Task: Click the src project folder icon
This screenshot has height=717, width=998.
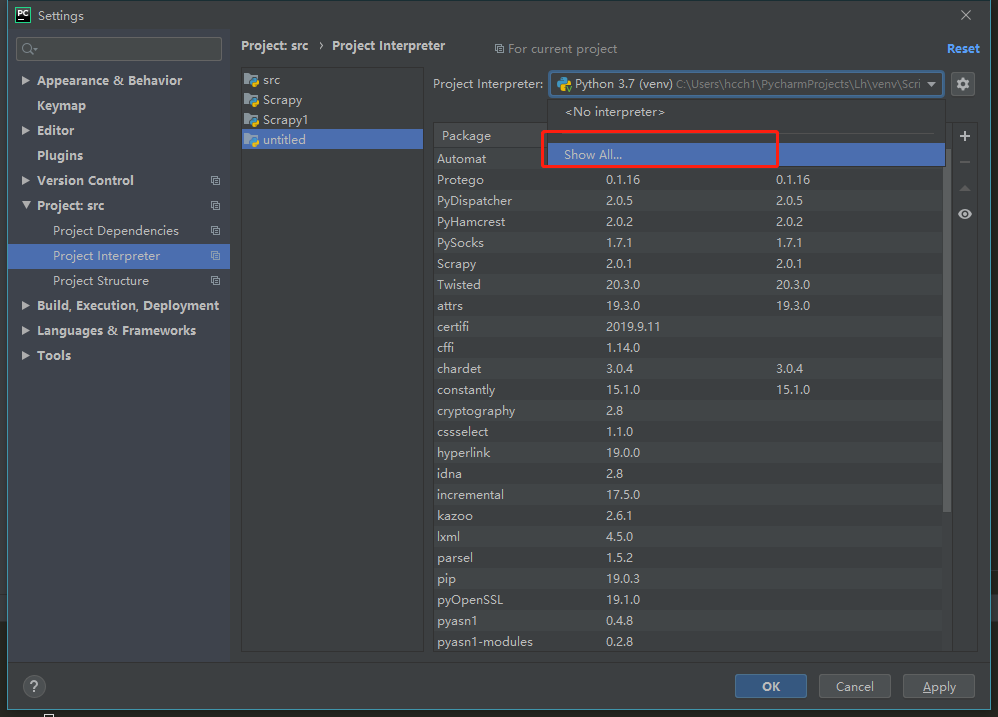Action: click(251, 80)
